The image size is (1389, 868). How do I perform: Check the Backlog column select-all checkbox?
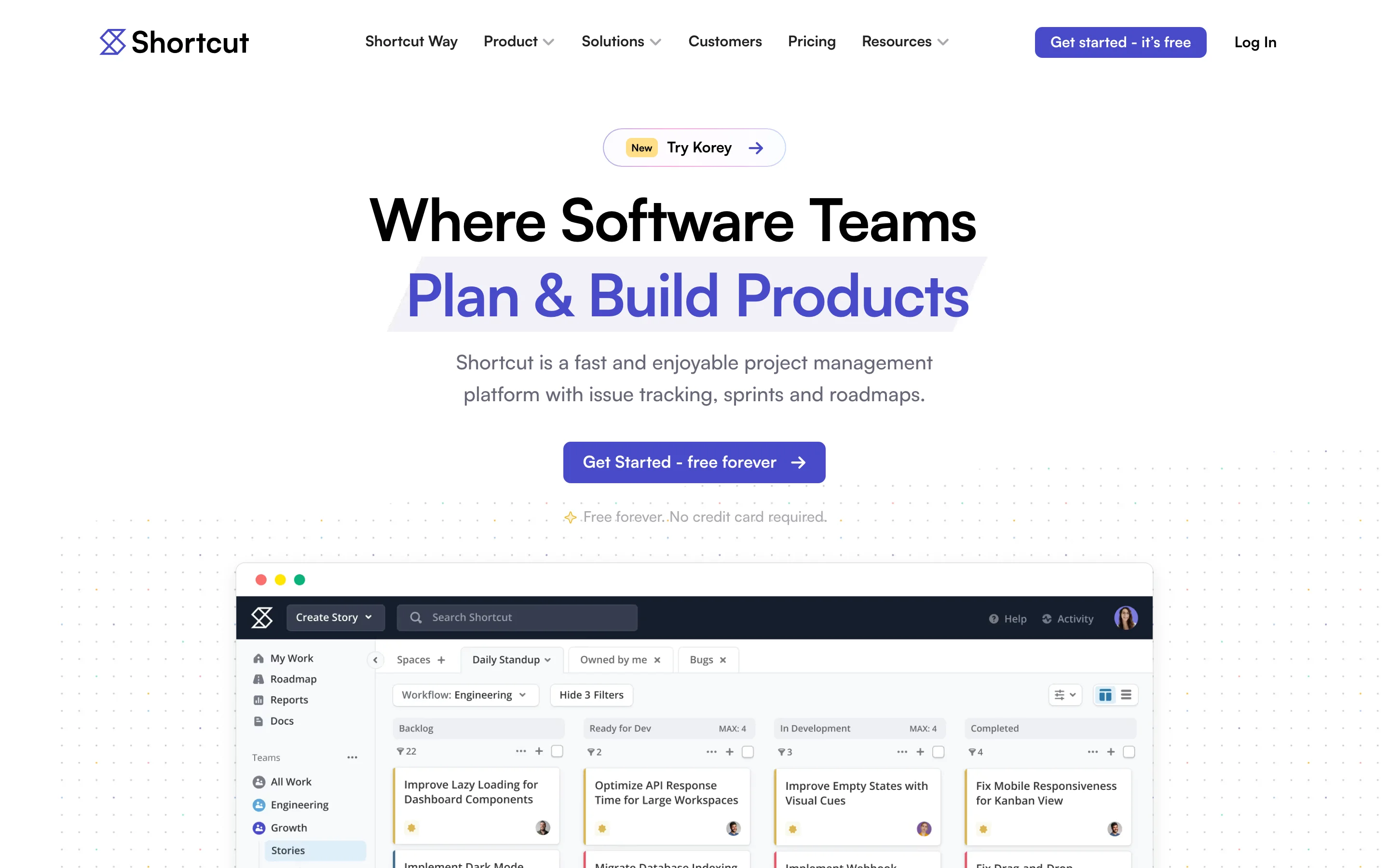click(x=557, y=751)
